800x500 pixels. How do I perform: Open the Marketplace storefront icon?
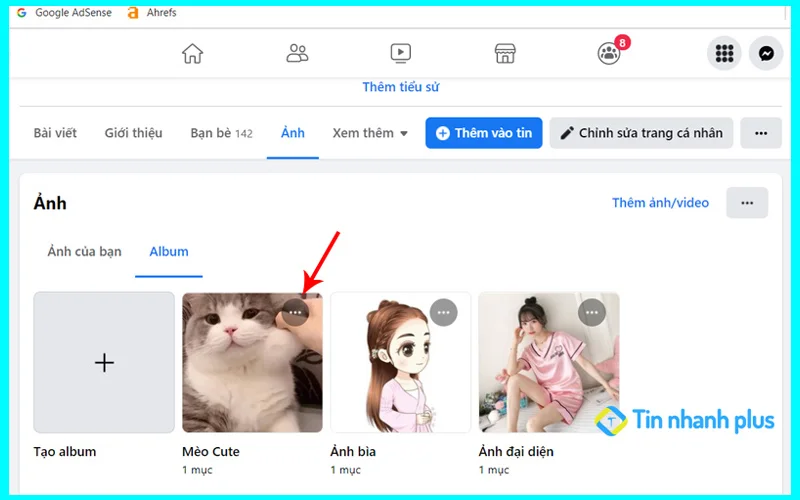pos(505,53)
